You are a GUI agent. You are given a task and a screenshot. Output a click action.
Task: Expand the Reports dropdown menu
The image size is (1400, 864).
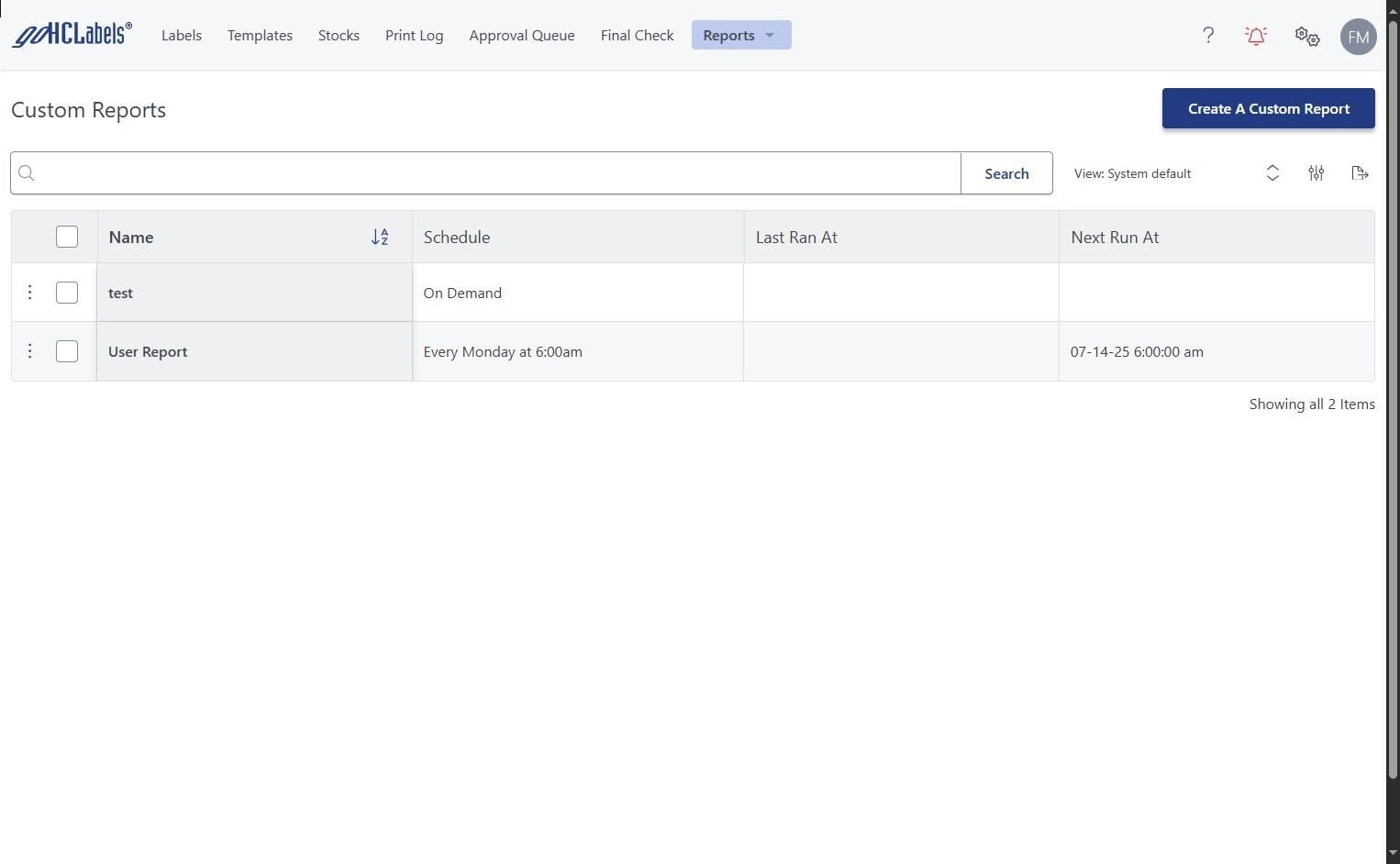740,36
